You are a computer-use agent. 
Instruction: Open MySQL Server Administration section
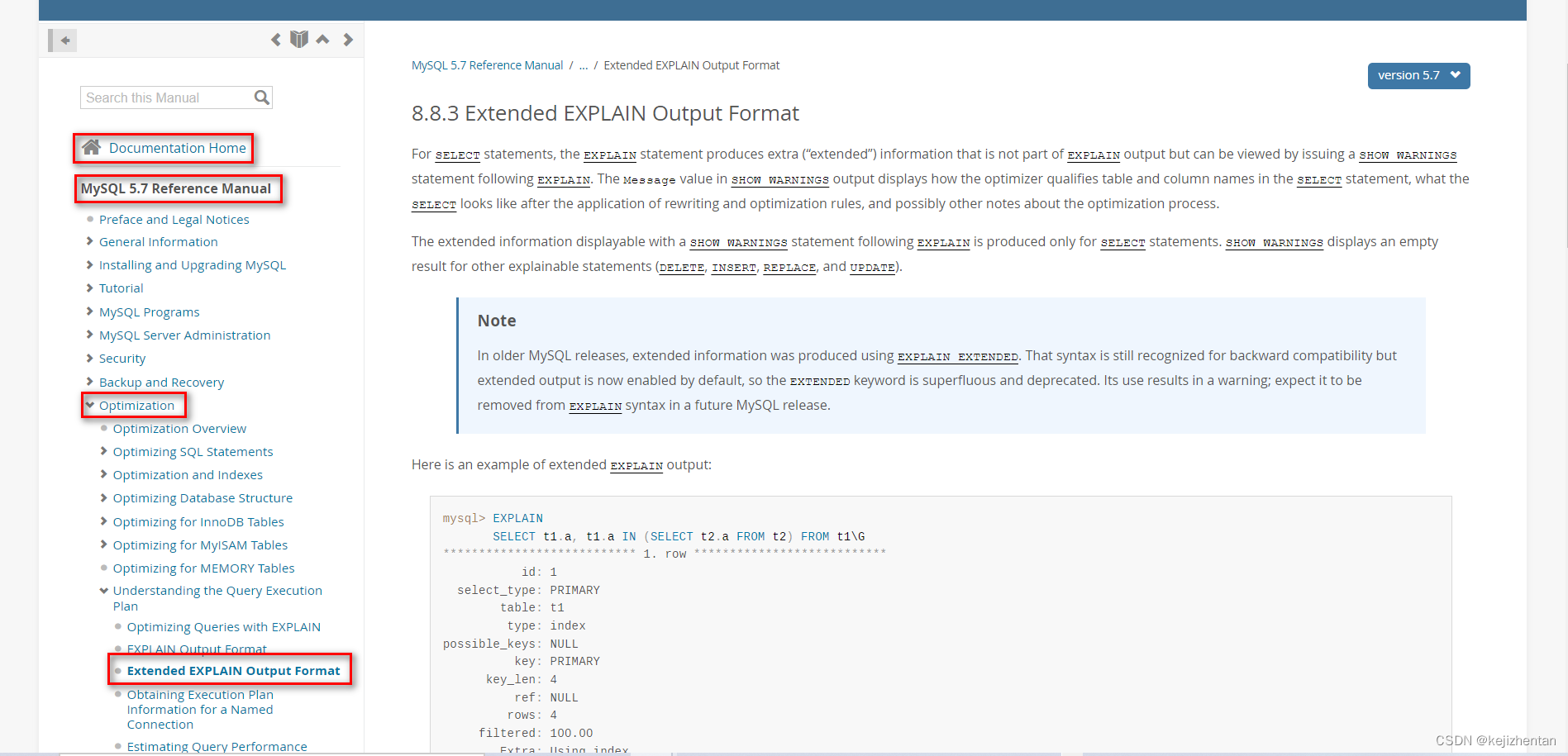pyautogui.click(x=185, y=335)
